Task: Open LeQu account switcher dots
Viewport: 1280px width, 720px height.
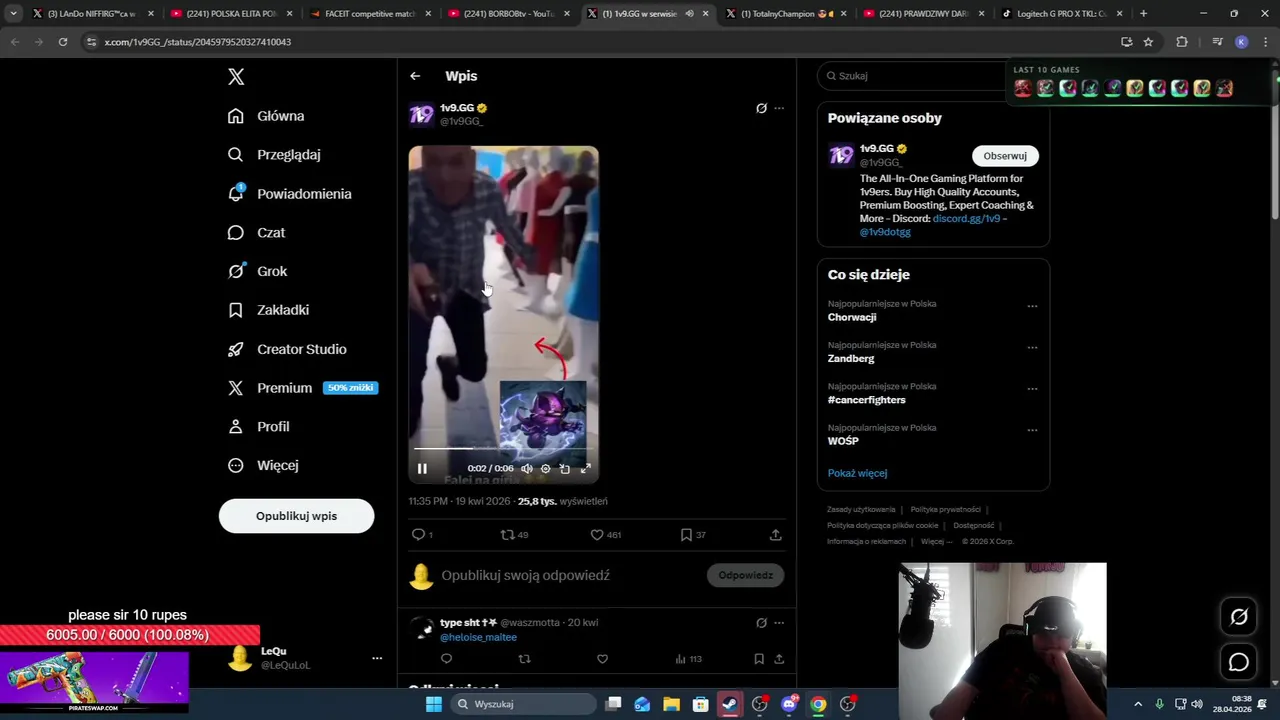Action: (x=377, y=658)
